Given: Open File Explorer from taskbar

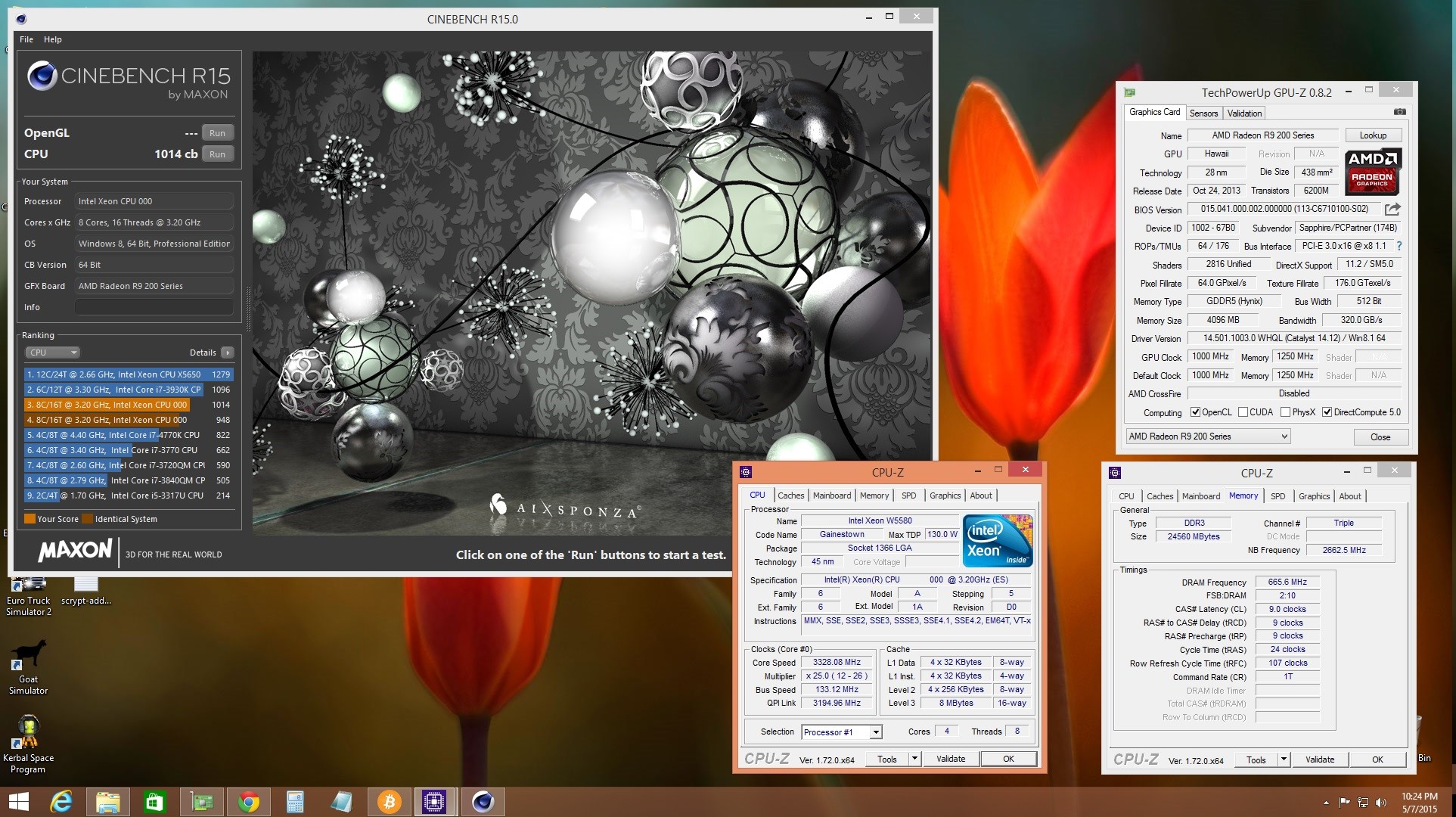Looking at the screenshot, I should 108,802.
